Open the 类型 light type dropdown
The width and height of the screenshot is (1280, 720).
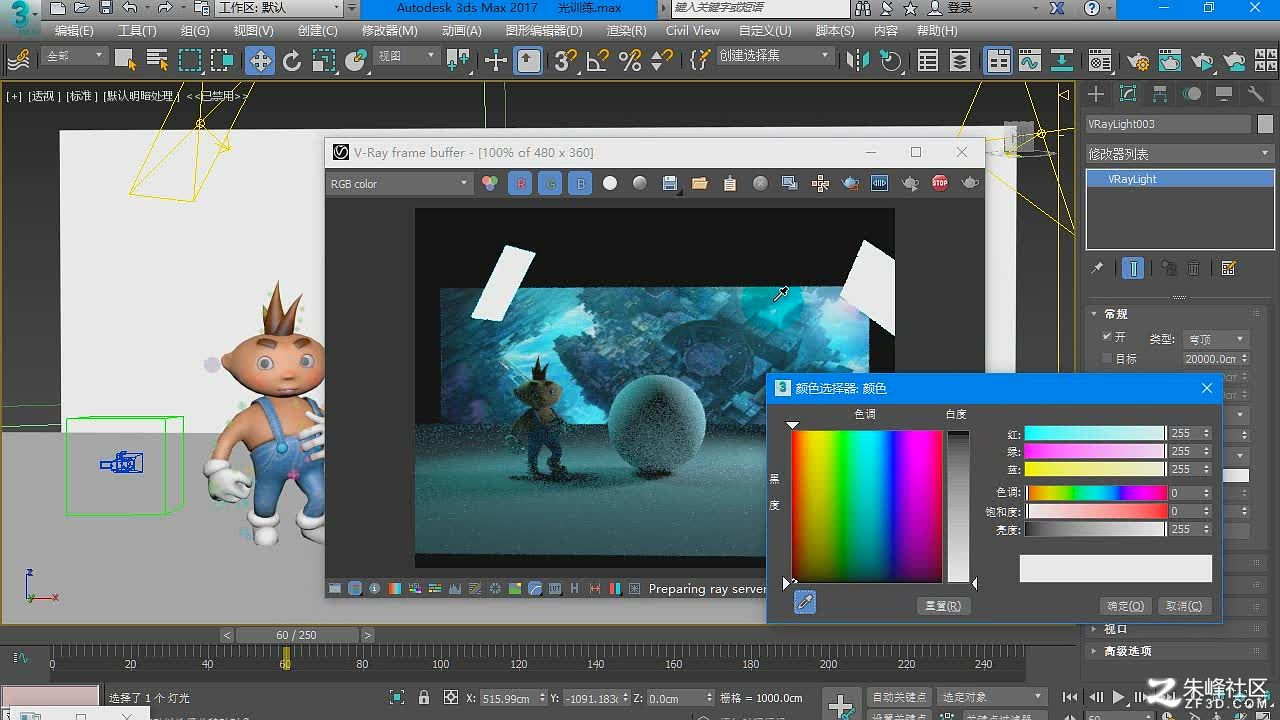point(1215,339)
